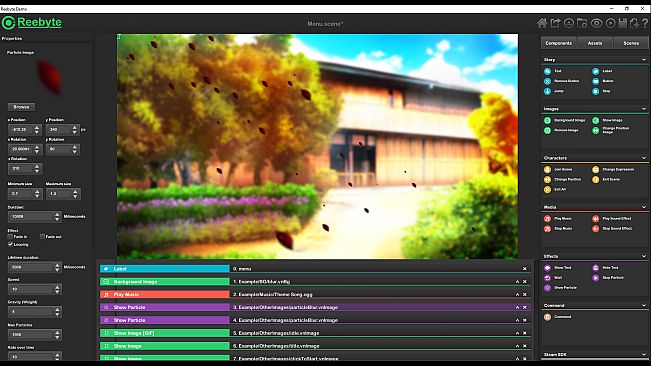Click the folder icon in top toolbar
The height and width of the screenshot is (366, 651).
point(582,23)
